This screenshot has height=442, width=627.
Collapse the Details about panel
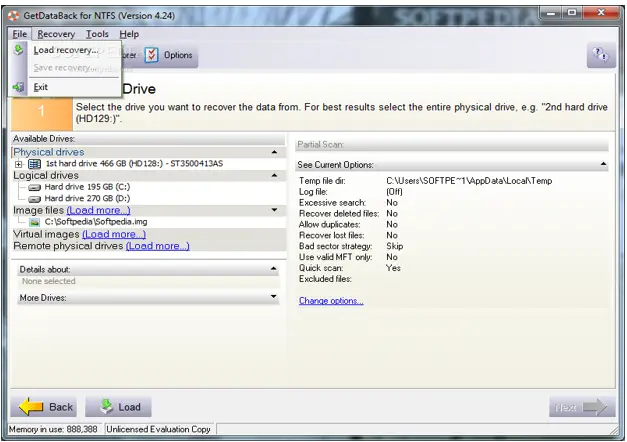[274, 269]
